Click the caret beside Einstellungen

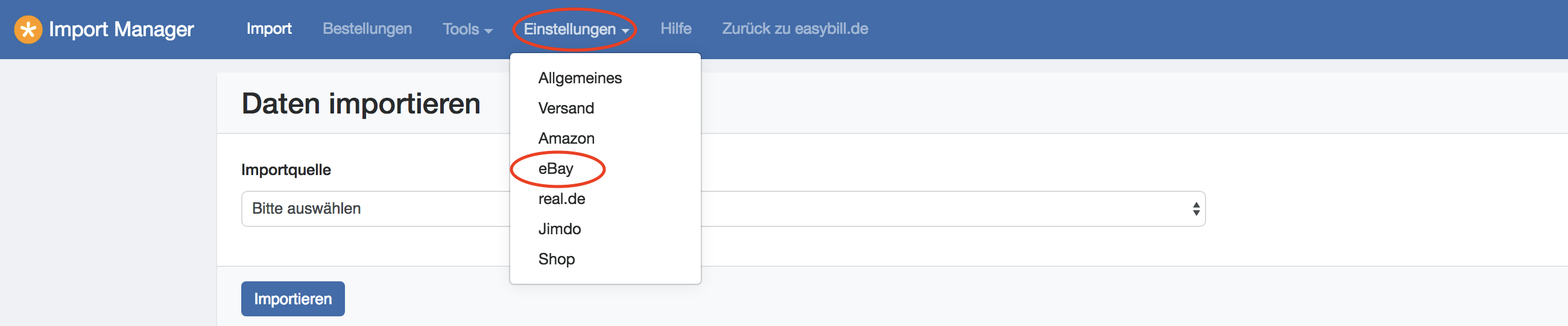625,31
